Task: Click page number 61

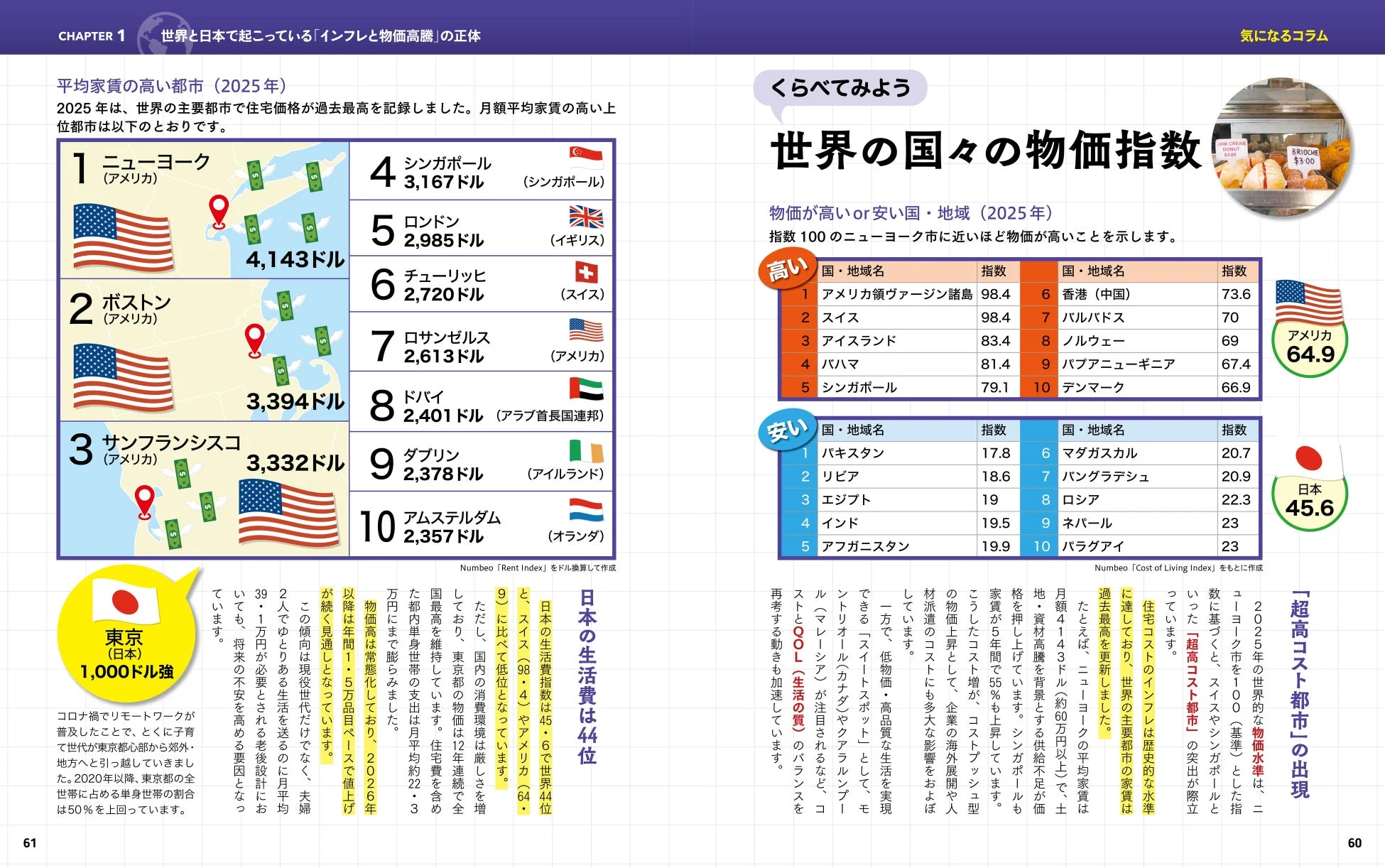Action: pyautogui.click(x=30, y=843)
